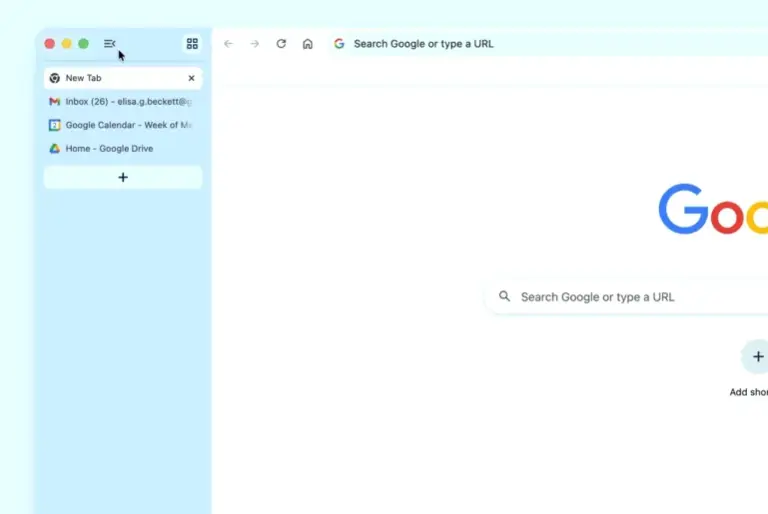Viewport: 768px width, 514px height.
Task: Switch to Home - Google Drive tab
Action: click(x=123, y=148)
